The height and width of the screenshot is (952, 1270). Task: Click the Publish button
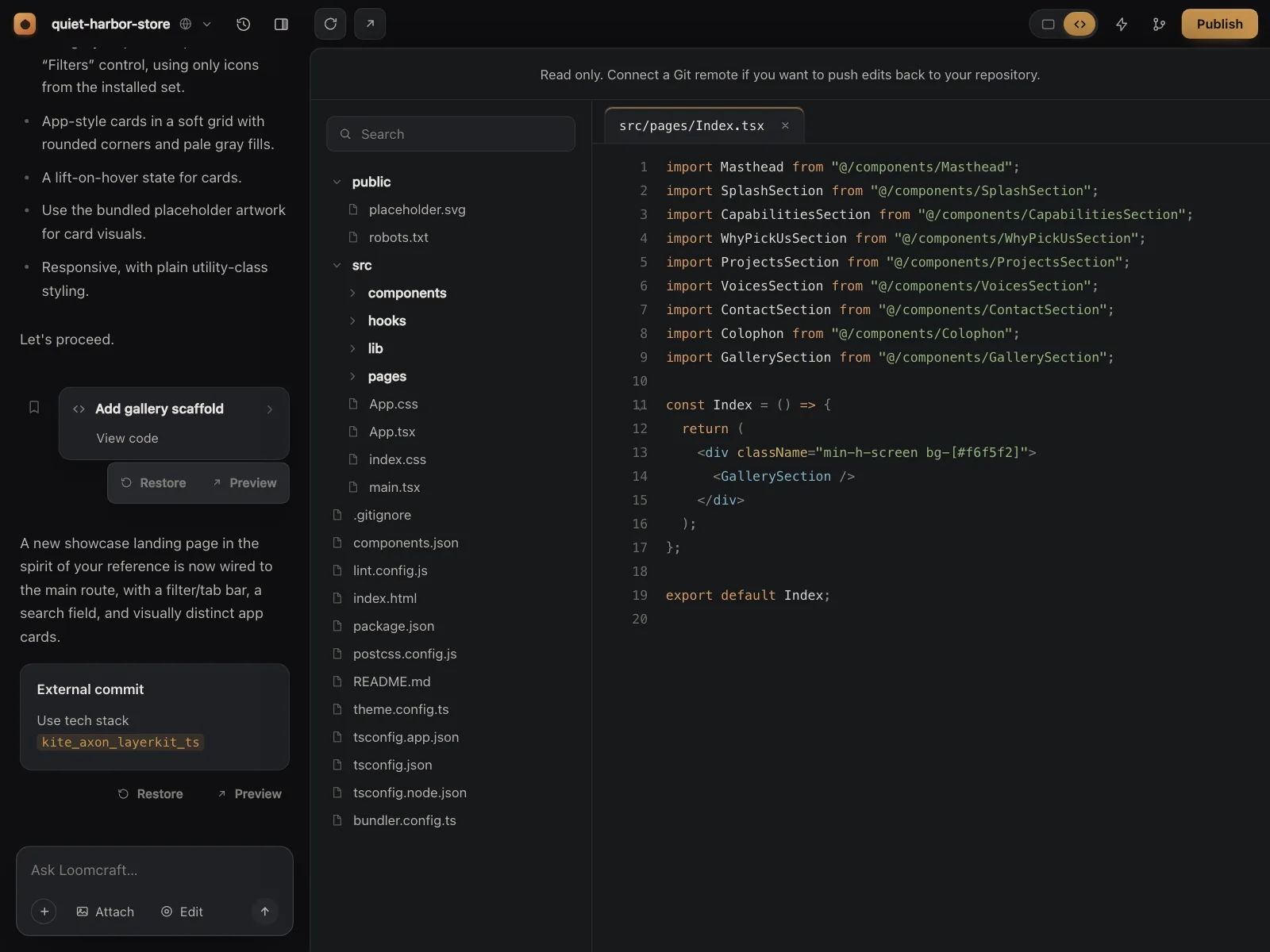coord(1219,24)
